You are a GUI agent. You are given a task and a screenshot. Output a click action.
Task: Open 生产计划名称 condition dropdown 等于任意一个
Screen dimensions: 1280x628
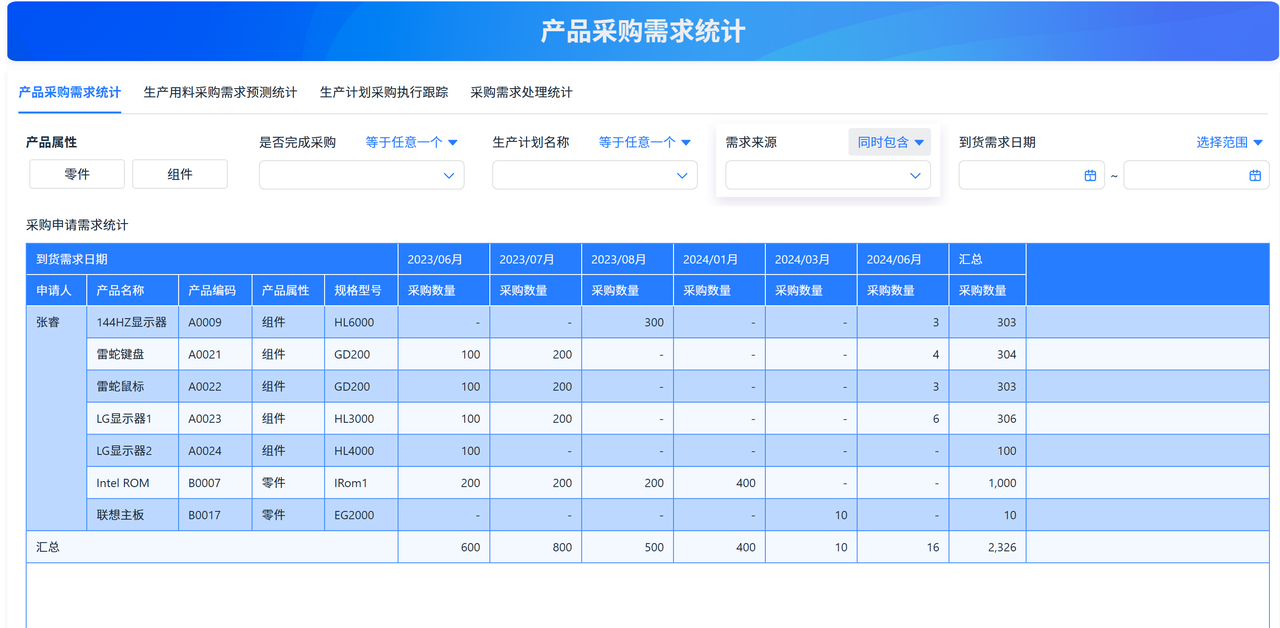click(645, 142)
